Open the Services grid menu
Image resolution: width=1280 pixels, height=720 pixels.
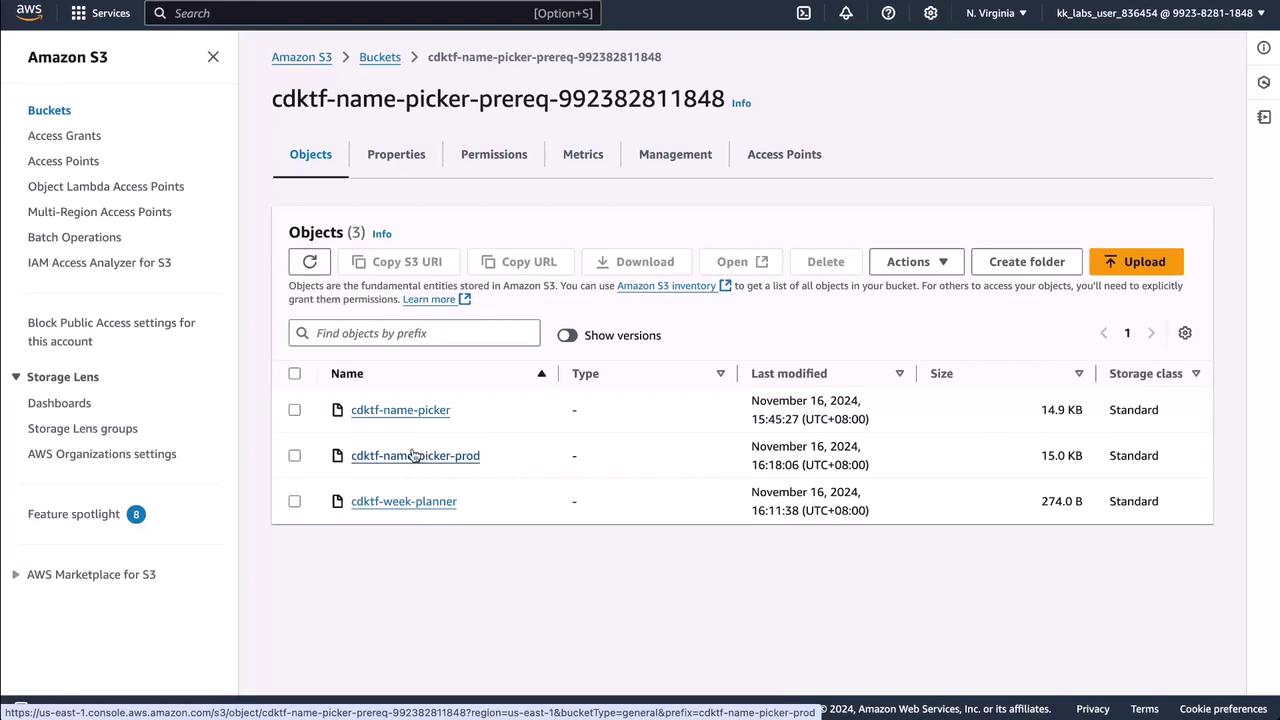point(100,13)
